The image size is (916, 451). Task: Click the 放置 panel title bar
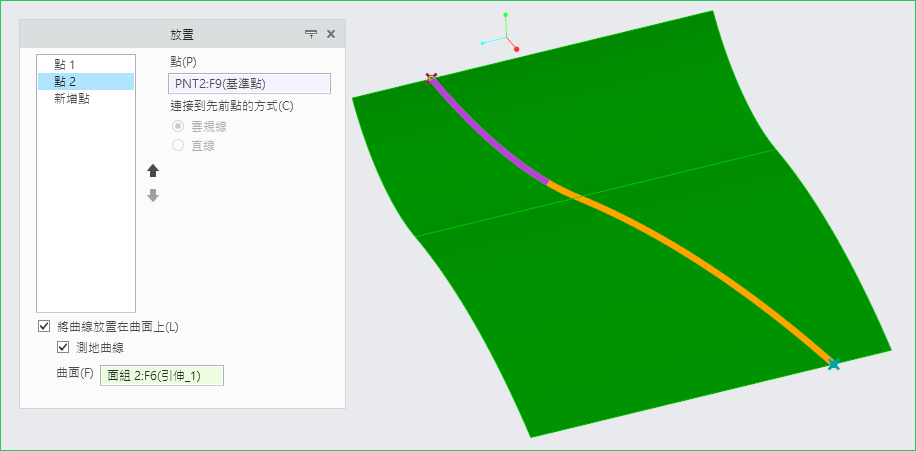182,34
